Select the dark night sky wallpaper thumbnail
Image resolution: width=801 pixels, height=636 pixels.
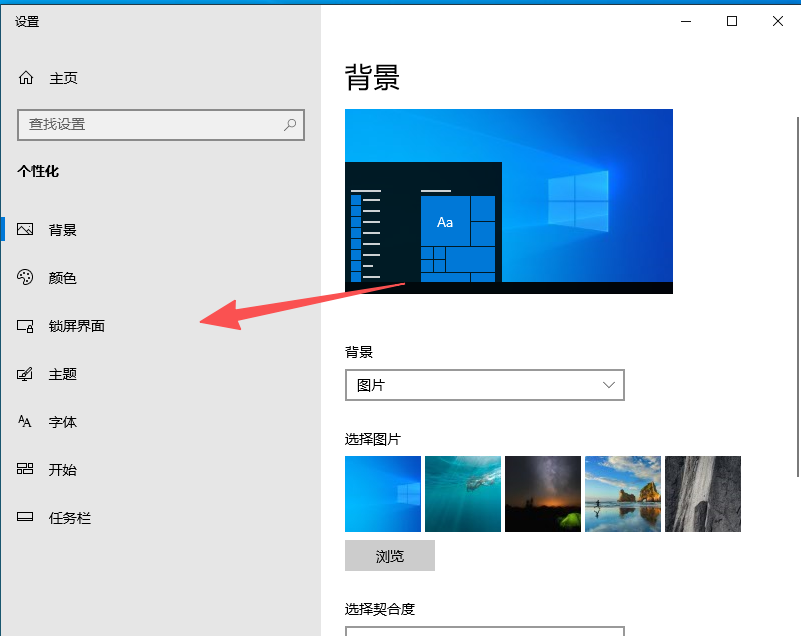[542, 493]
